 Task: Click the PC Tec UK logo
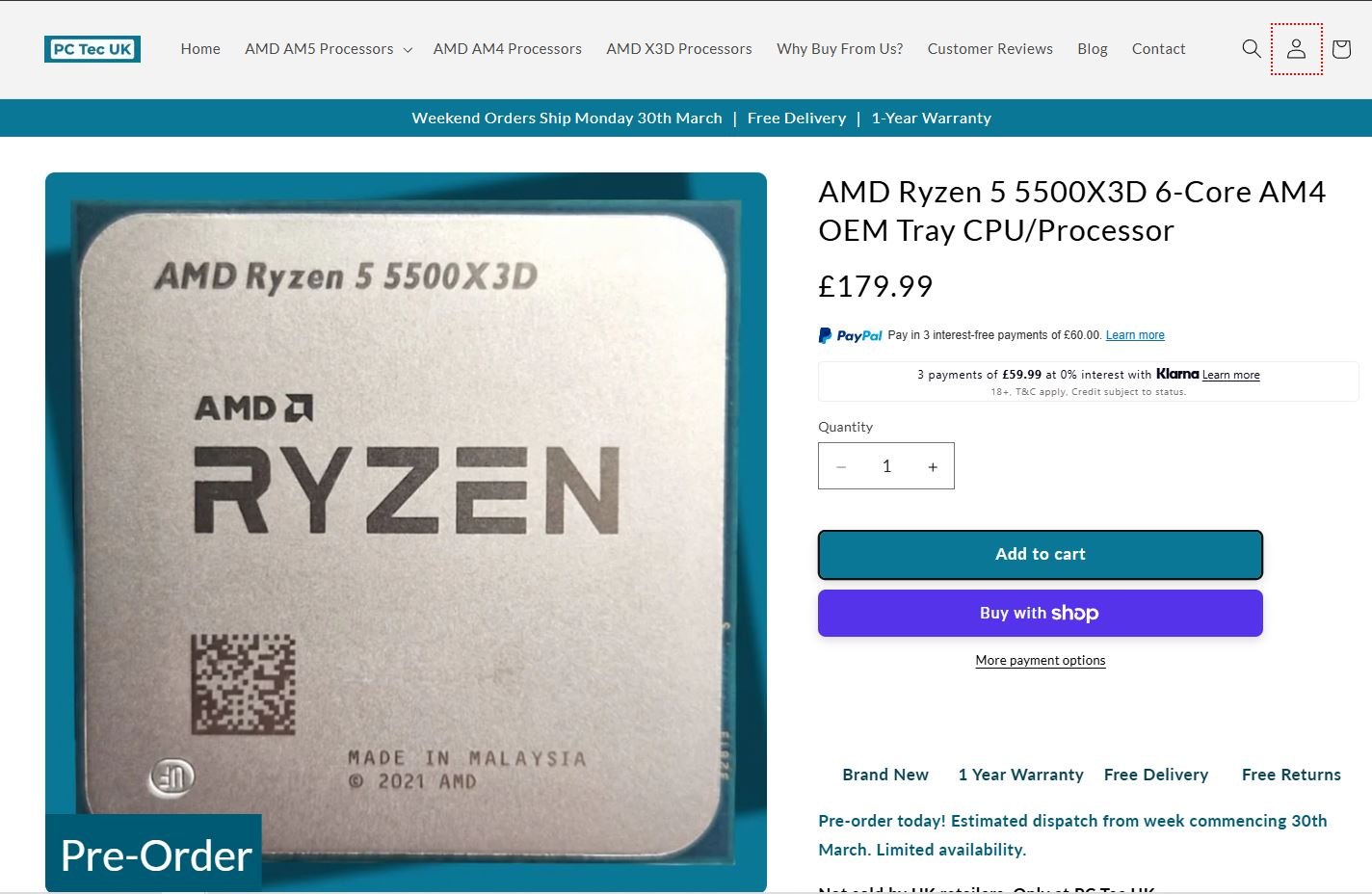point(92,49)
